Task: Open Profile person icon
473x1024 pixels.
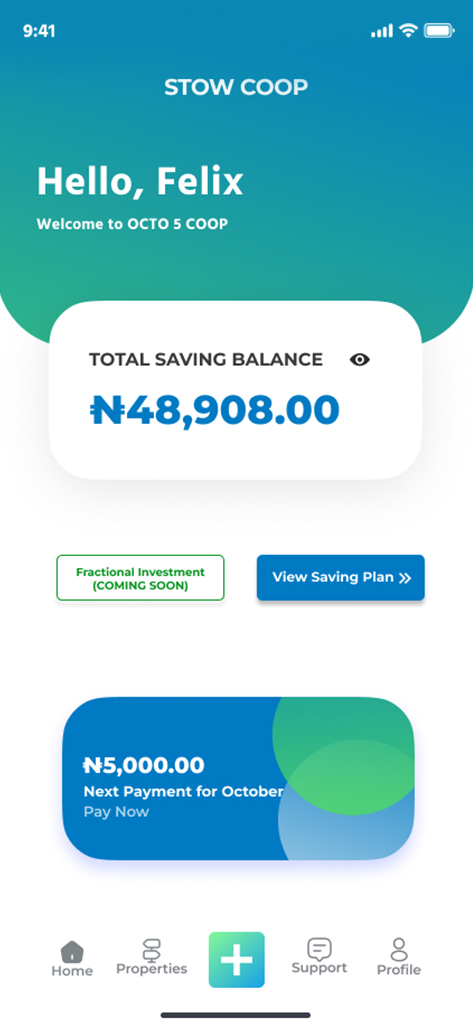Action: point(399,950)
